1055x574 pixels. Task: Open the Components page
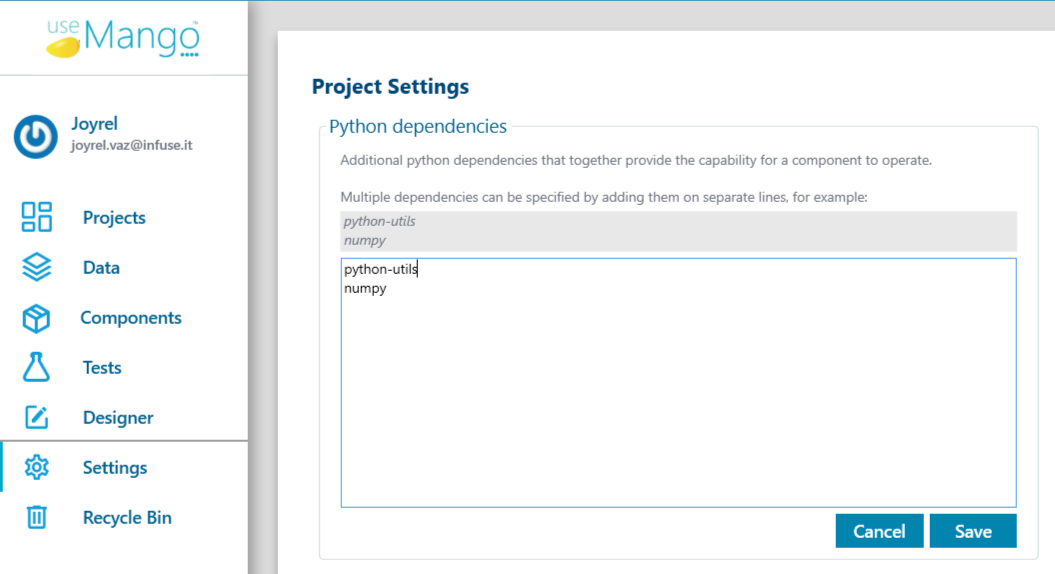point(131,318)
